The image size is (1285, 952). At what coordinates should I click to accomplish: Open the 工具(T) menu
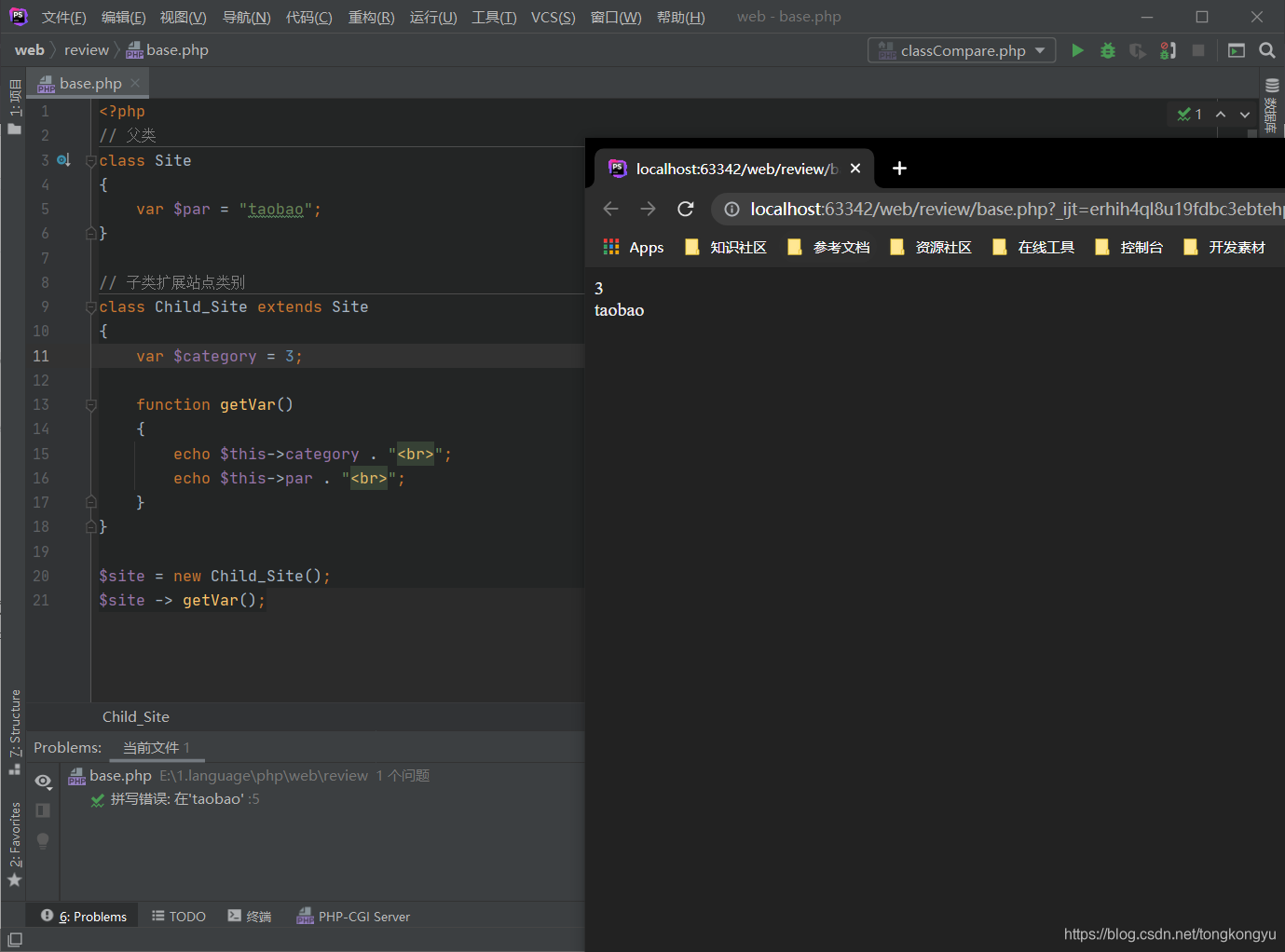click(x=494, y=17)
